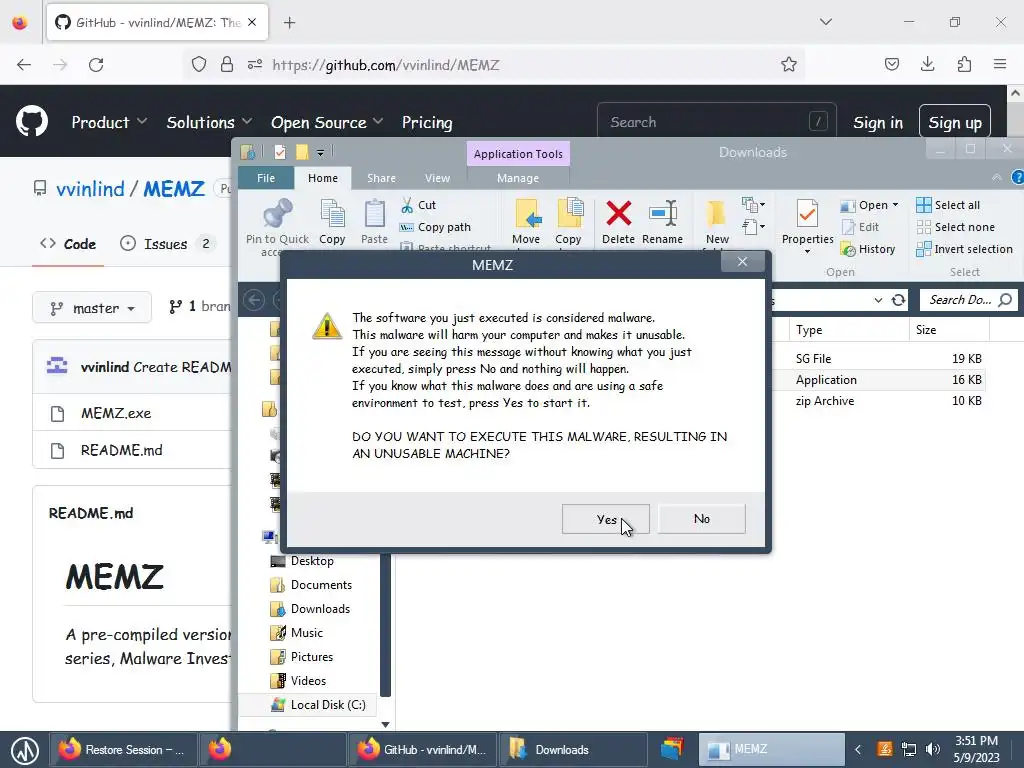Open the vvinlind user link
The height and width of the screenshot is (768, 1024).
click(x=90, y=189)
